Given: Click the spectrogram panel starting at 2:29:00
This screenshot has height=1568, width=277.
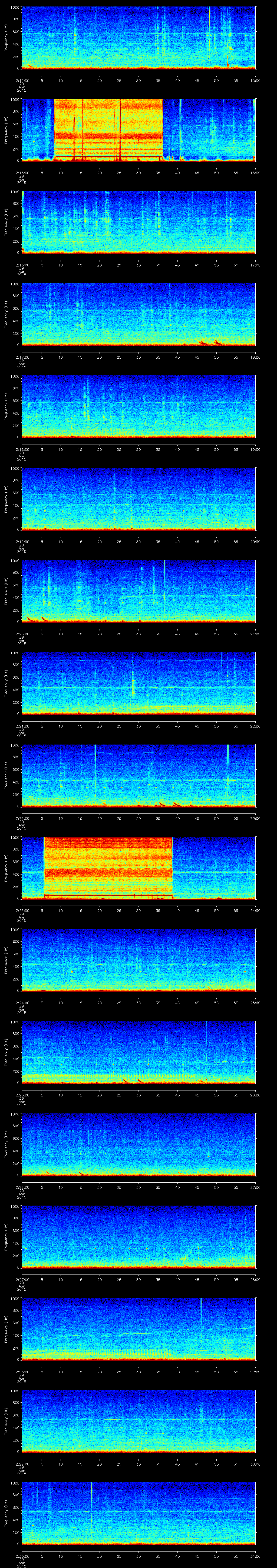Looking at the screenshot, I should [x=139, y=1421].
